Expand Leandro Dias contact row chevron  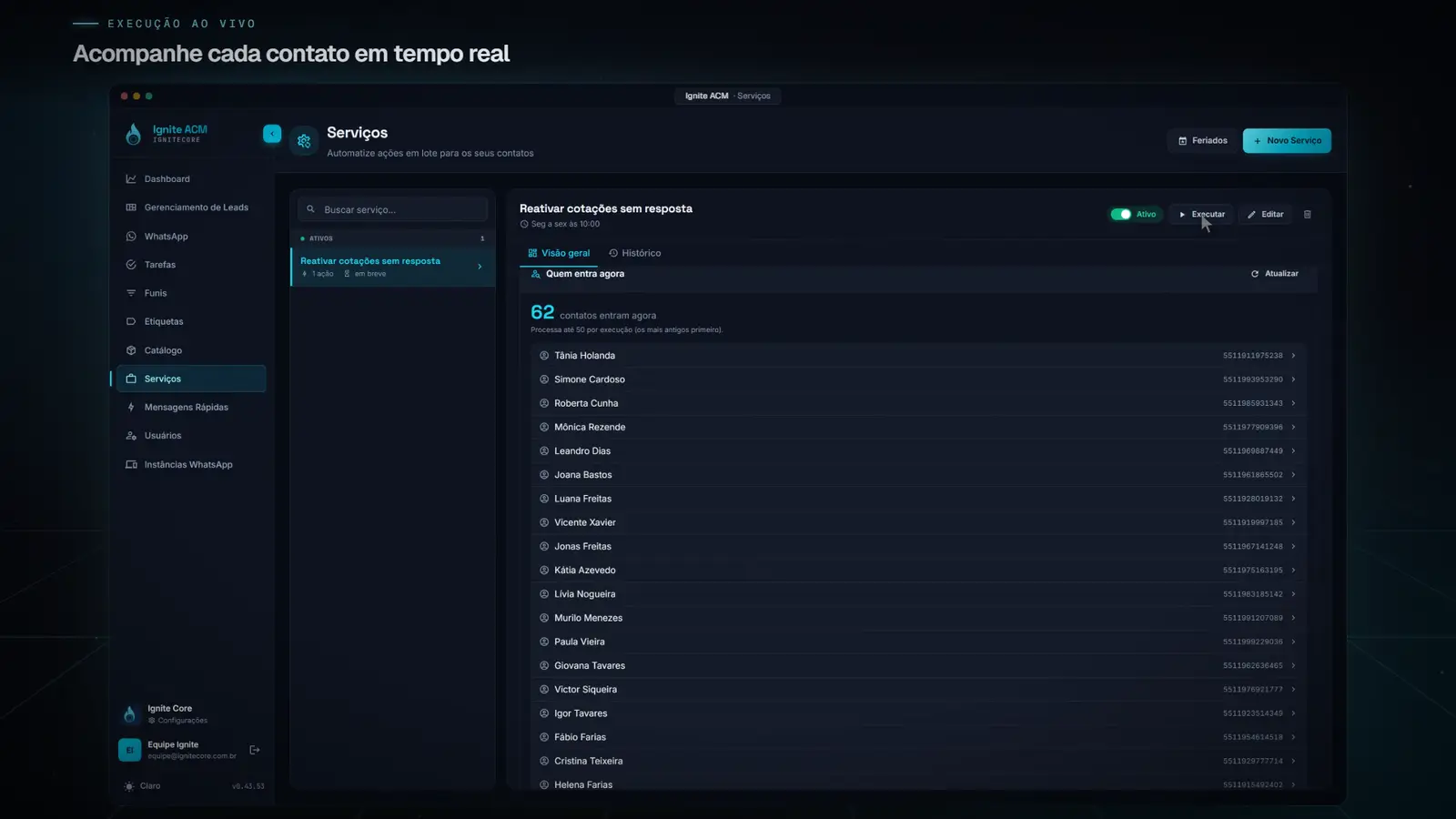tap(1293, 451)
